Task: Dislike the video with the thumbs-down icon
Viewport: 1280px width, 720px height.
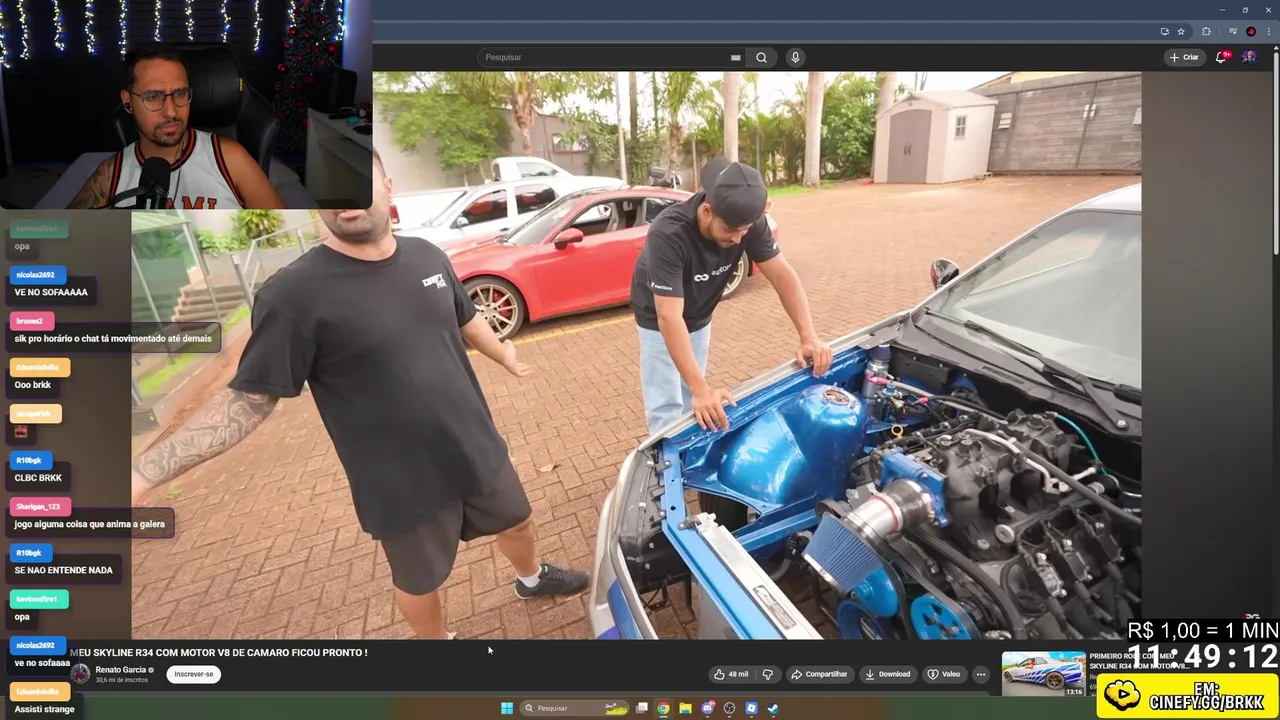Action: [768, 674]
